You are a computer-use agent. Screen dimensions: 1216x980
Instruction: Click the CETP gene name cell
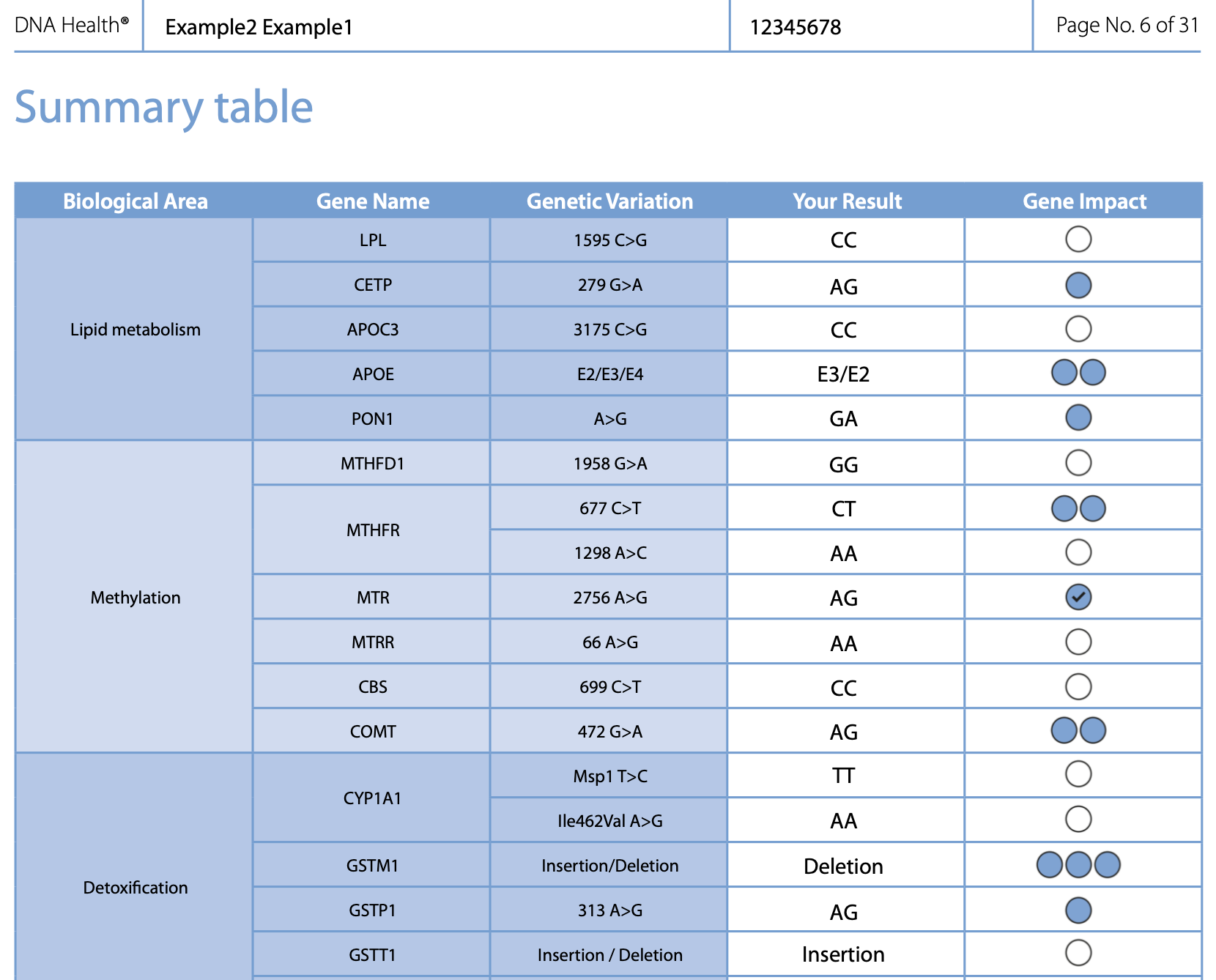tap(373, 285)
